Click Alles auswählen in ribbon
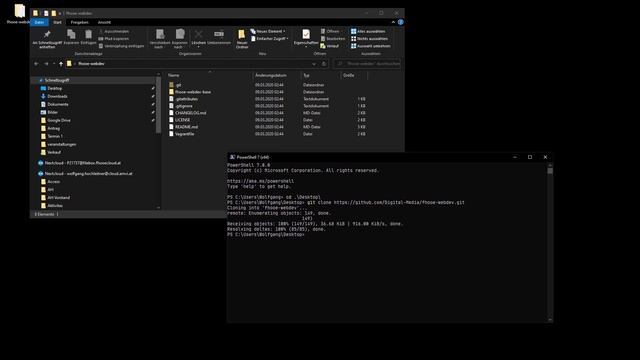Viewport: 640px width, 360px height. (368, 31)
